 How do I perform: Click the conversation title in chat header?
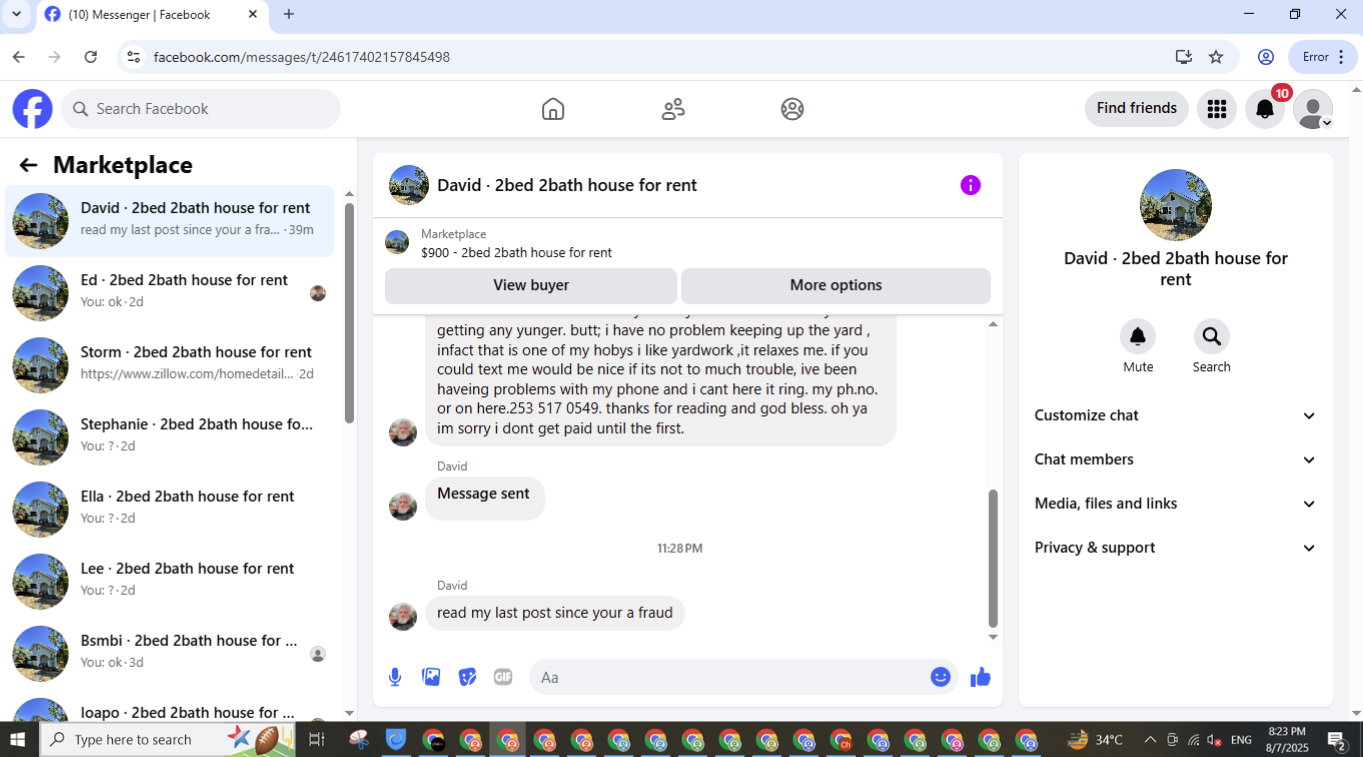(x=567, y=185)
